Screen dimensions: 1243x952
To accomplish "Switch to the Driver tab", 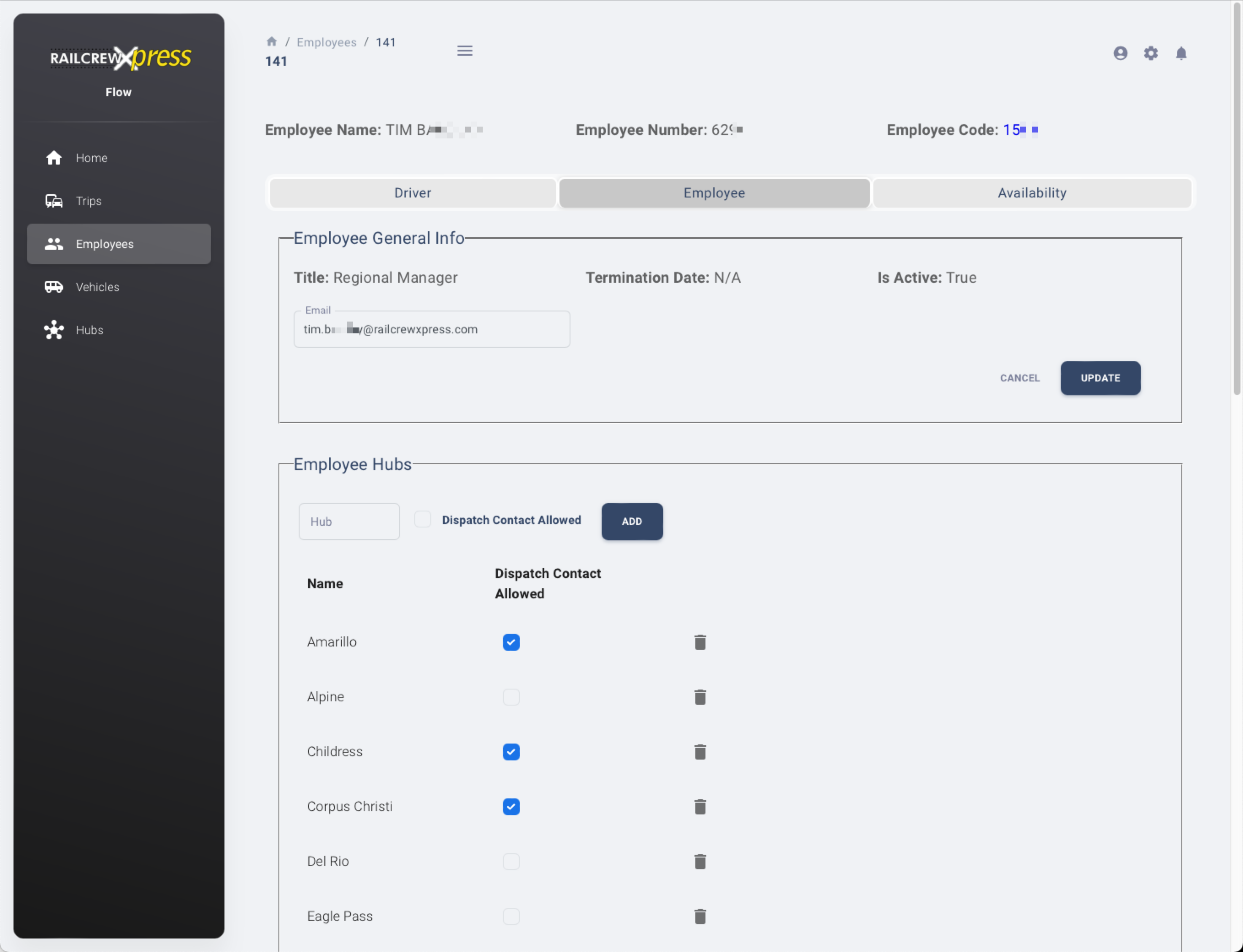I will point(413,193).
